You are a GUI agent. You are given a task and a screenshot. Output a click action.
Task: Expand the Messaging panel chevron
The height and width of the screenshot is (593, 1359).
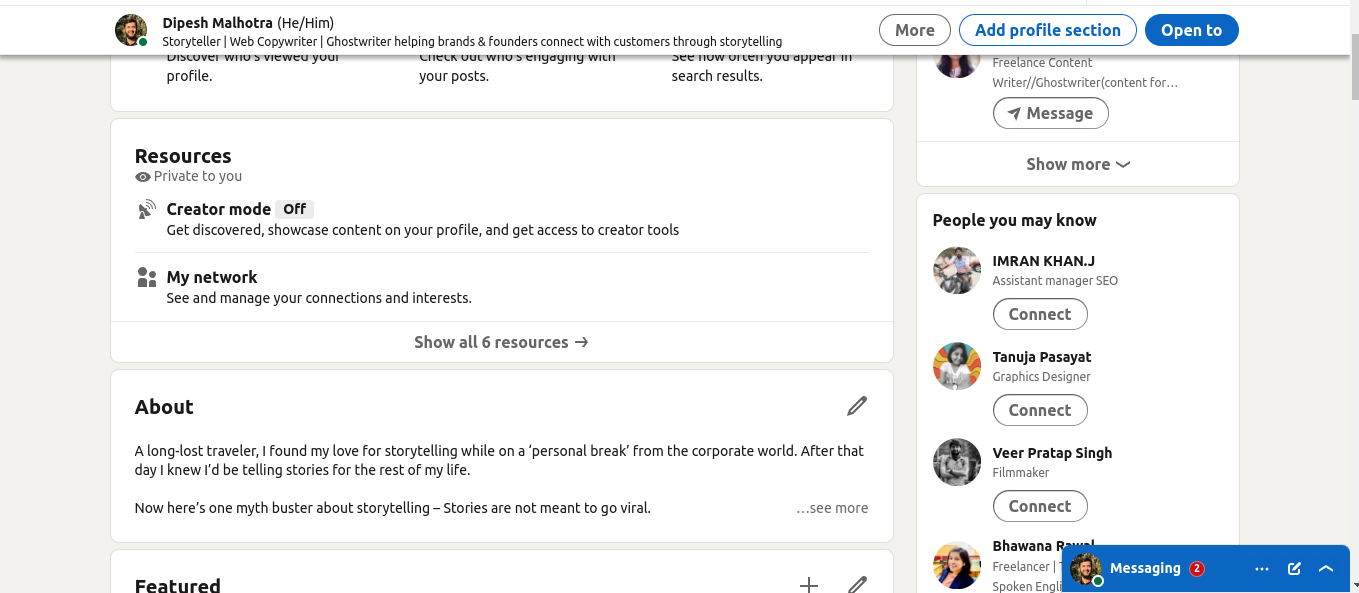(x=1326, y=569)
